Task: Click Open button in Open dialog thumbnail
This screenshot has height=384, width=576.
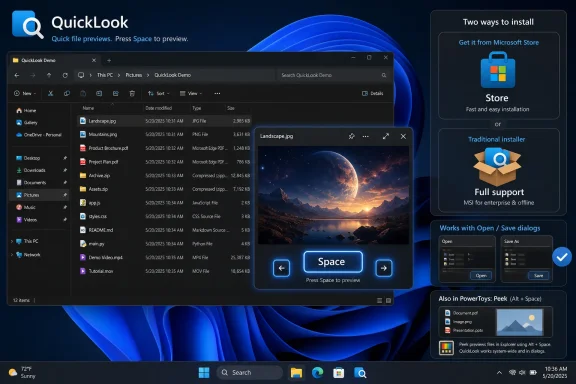Action: pyautogui.click(x=481, y=276)
